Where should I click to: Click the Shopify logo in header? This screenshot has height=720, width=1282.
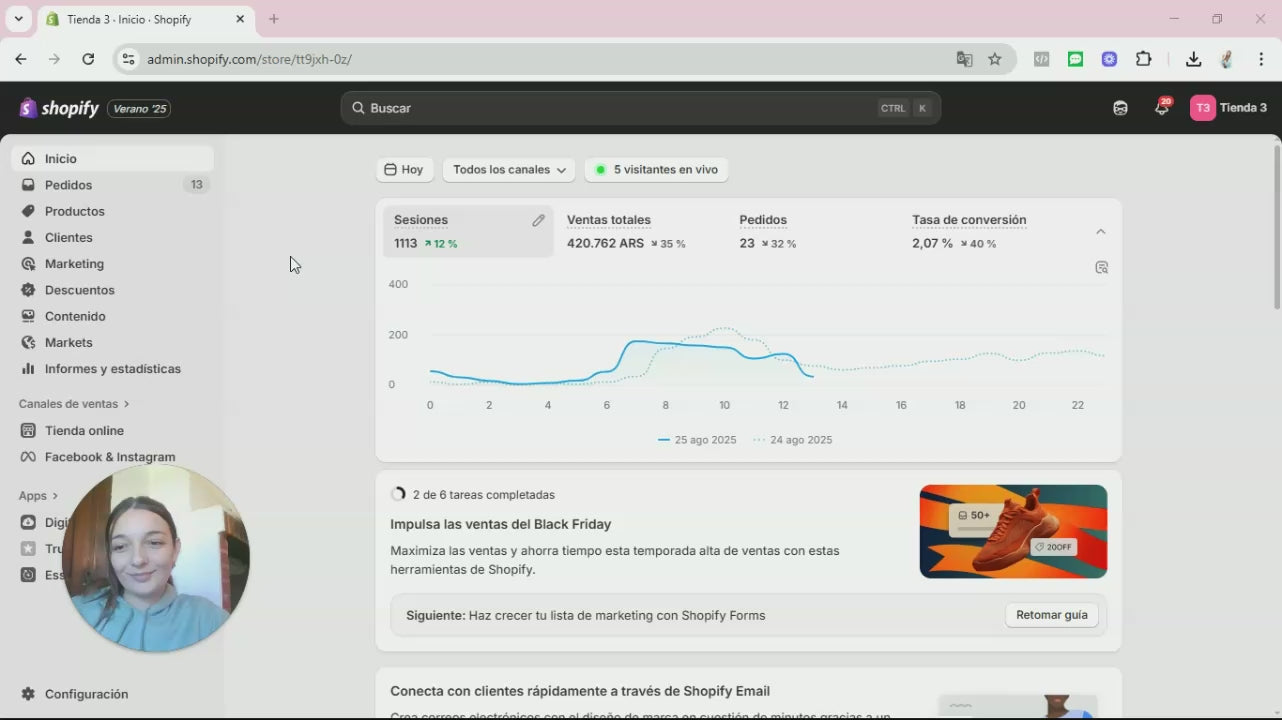[59, 108]
